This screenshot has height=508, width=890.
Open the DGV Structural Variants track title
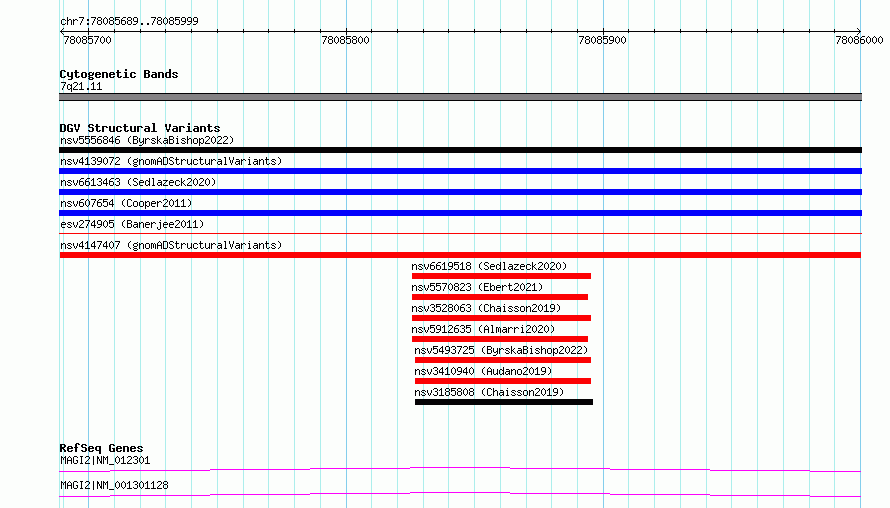click(140, 128)
